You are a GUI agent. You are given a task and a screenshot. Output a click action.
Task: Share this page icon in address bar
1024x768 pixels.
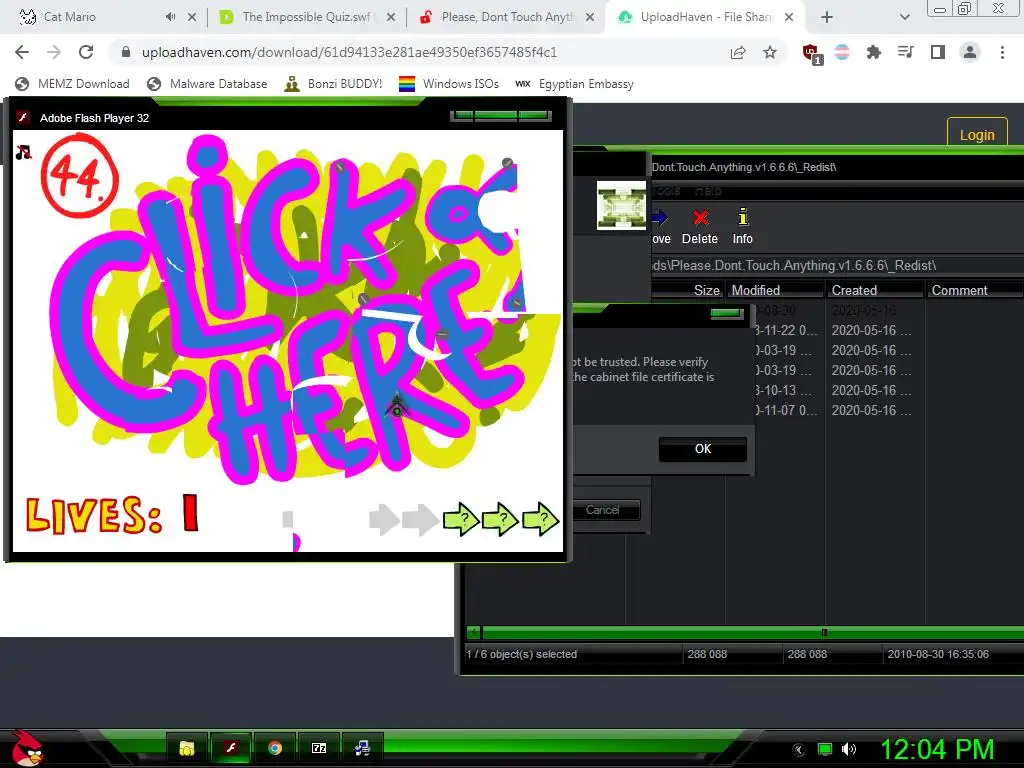point(738,52)
